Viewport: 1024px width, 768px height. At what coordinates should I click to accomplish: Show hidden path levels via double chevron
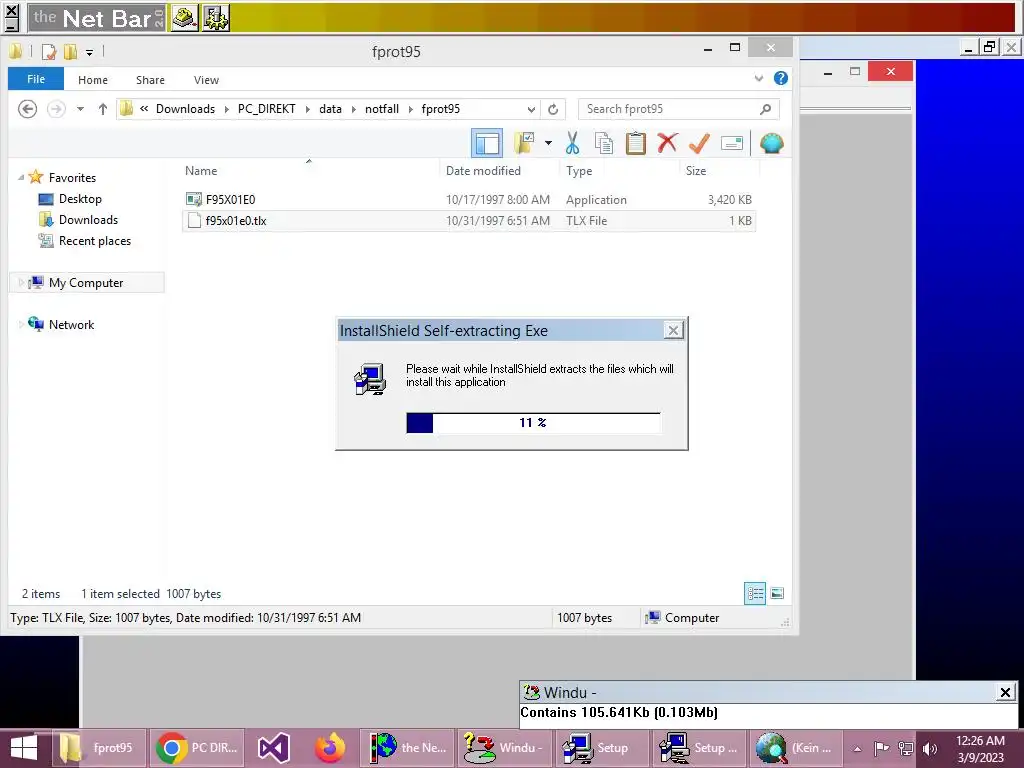point(144,108)
